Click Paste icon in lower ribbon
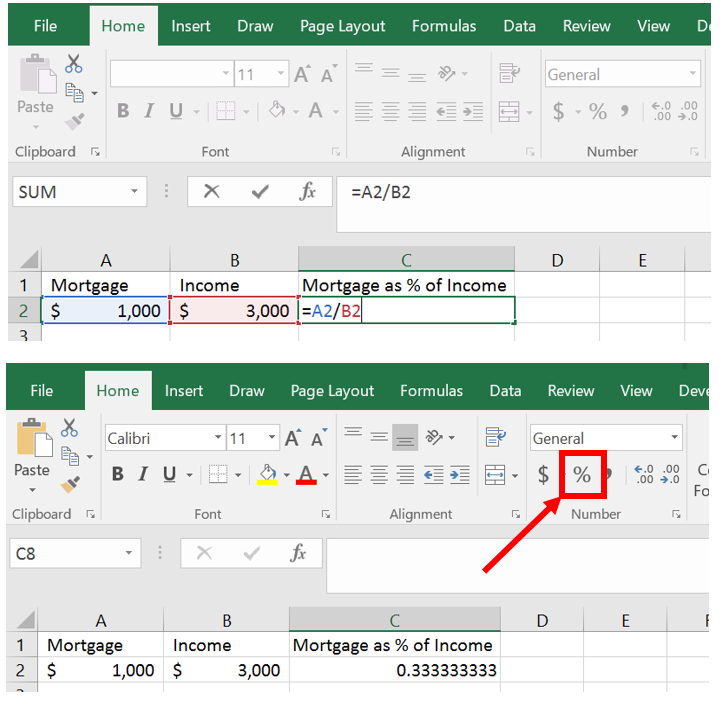The image size is (727, 708). tap(35, 438)
